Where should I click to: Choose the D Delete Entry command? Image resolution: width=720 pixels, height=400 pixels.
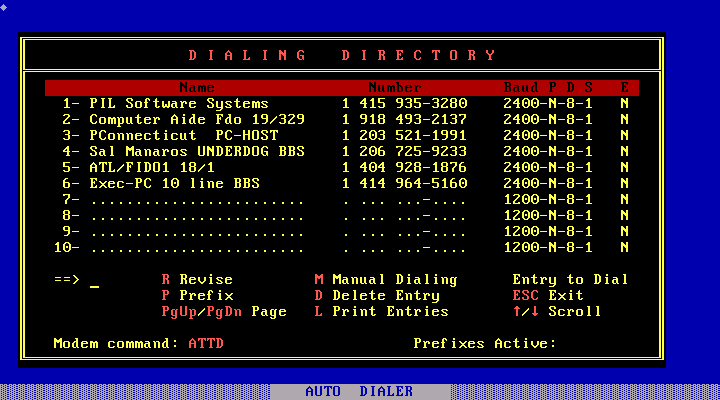(x=377, y=295)
